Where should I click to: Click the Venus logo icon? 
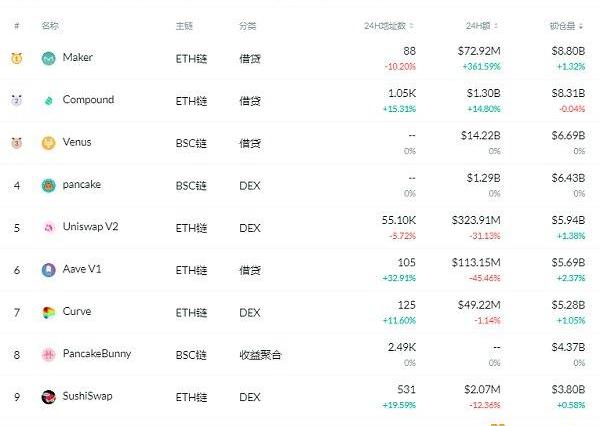click(x=48, y=143)
